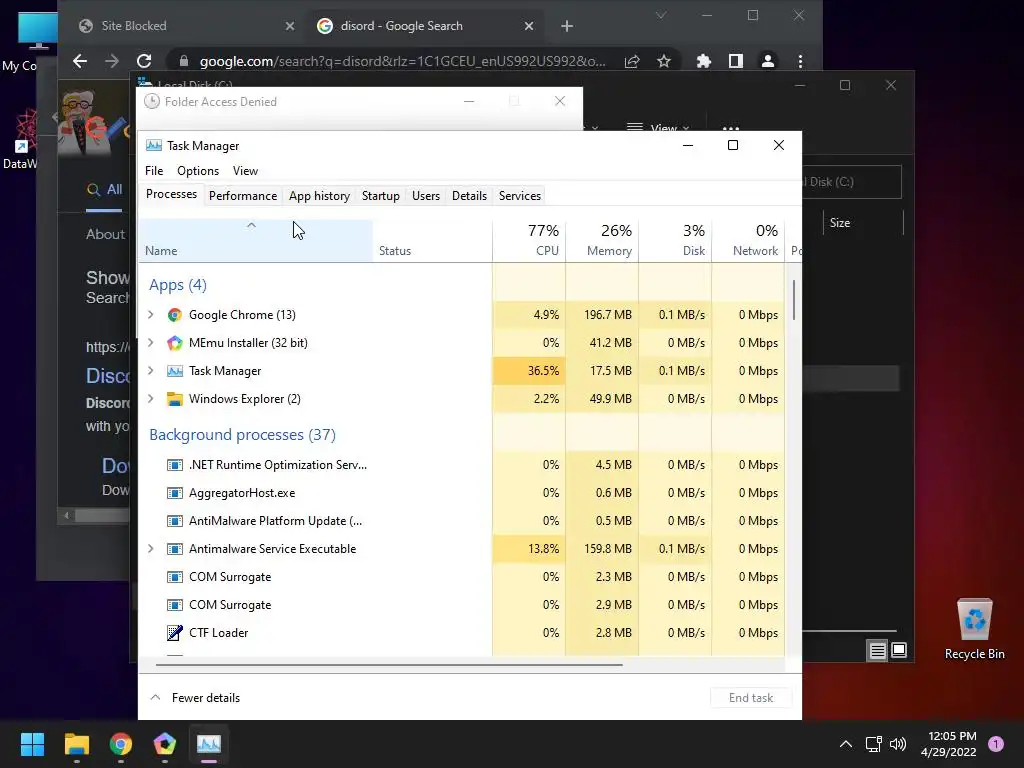This screenshot has height=768, width=1024.
Task: Open Chrome side panel icon
Action: coord(735,61)
